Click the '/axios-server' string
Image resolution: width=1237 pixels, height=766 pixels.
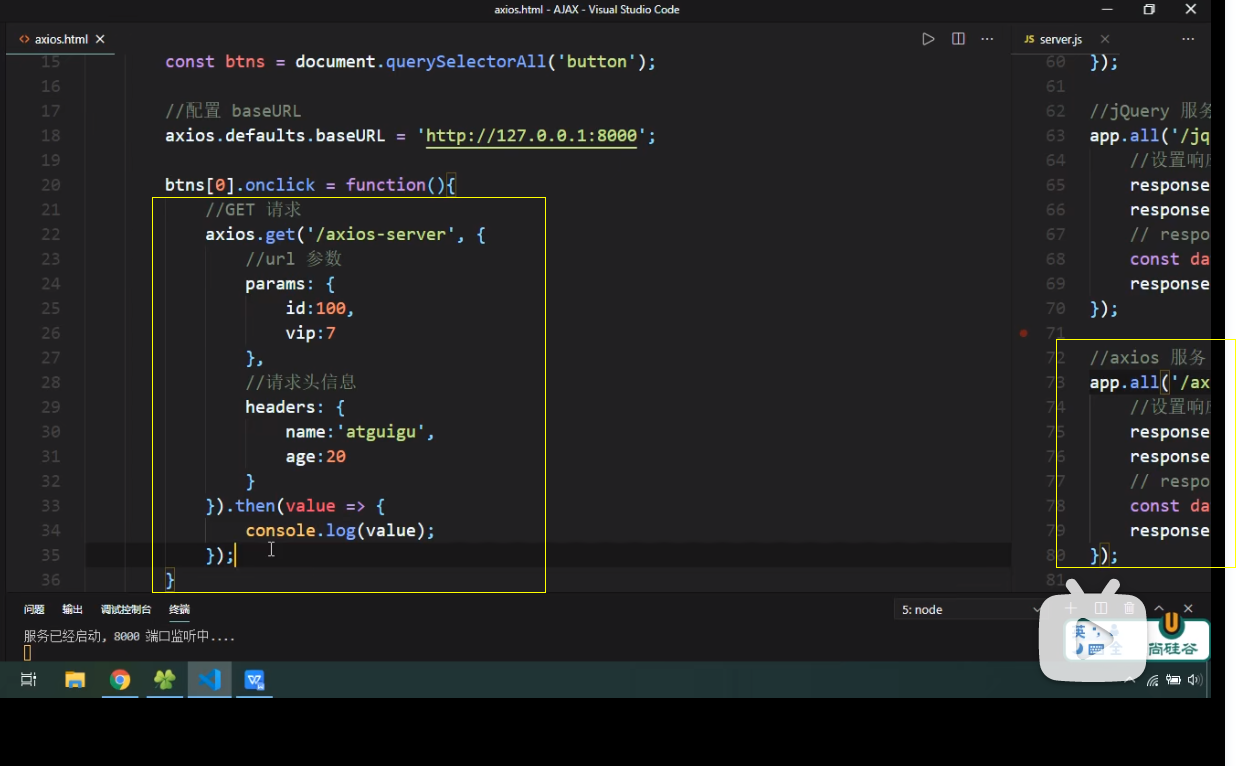tap(381, 235)
